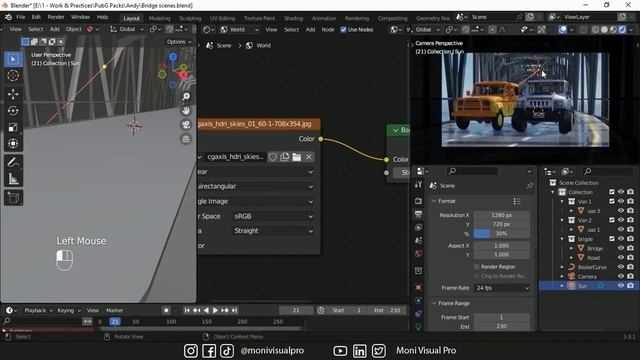Open Color Space sRGB dropdown
640x360 pixels.
273,216
